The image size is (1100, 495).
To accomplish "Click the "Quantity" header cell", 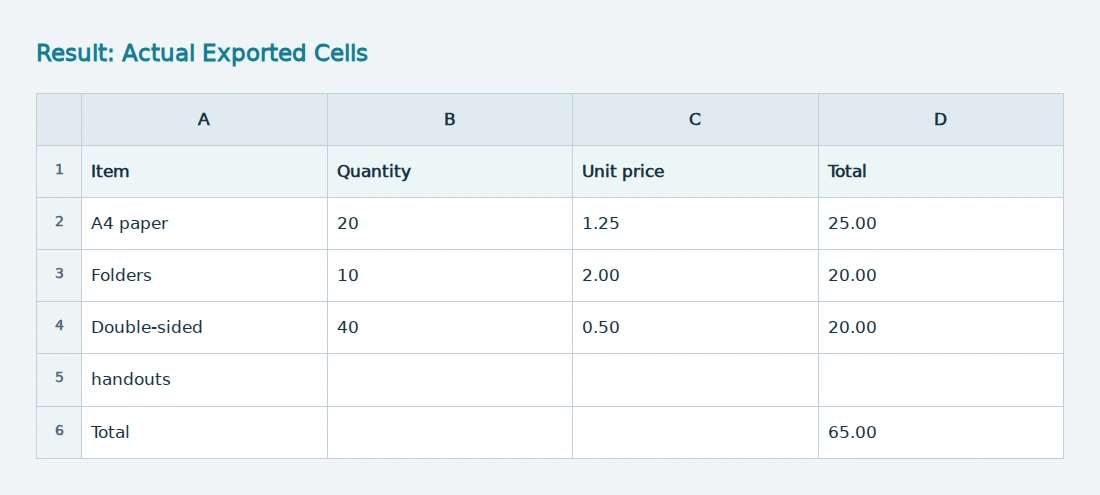I will click(x=450, y=171).
